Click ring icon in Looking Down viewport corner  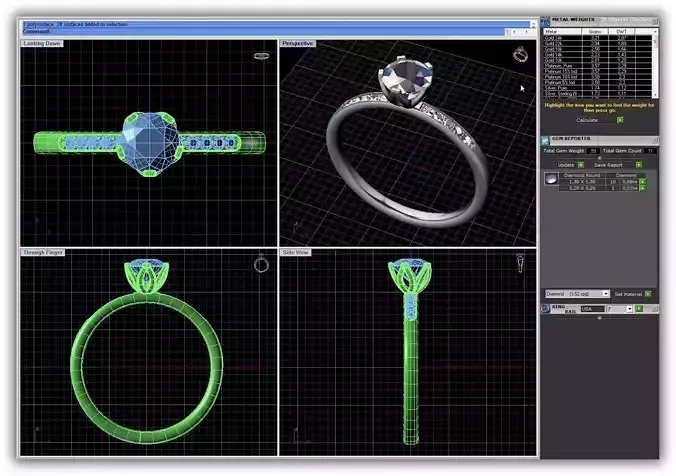[261, 56]
